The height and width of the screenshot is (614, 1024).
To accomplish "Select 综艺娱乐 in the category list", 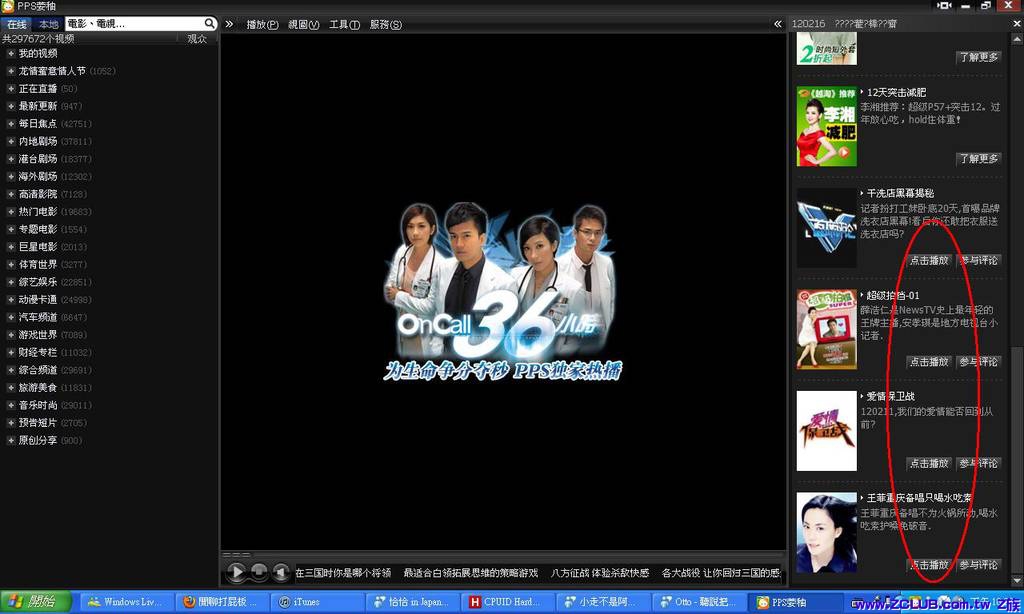I will coord(38,282).
